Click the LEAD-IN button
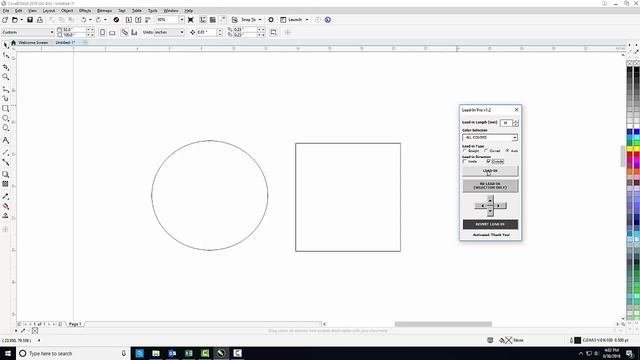The image size is (640, 360). [490, 171]
